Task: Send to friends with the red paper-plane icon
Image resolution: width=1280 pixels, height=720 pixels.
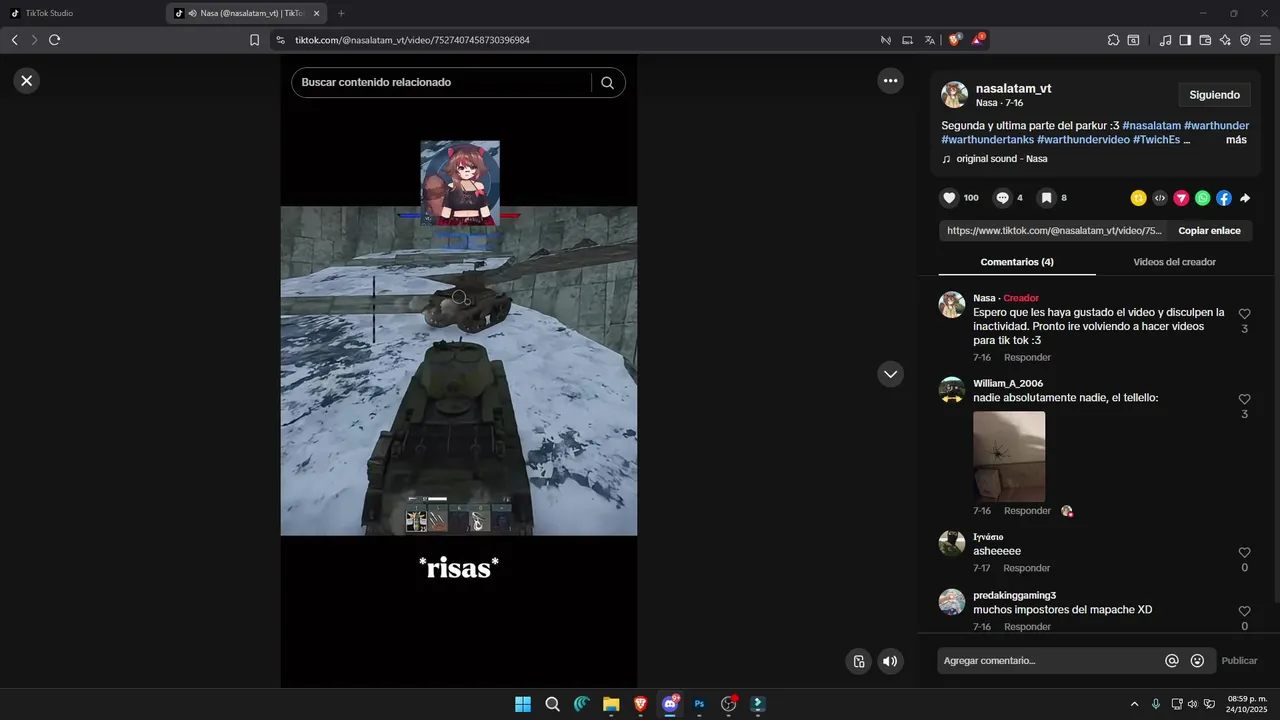Action: click(x=1181, y=198)
